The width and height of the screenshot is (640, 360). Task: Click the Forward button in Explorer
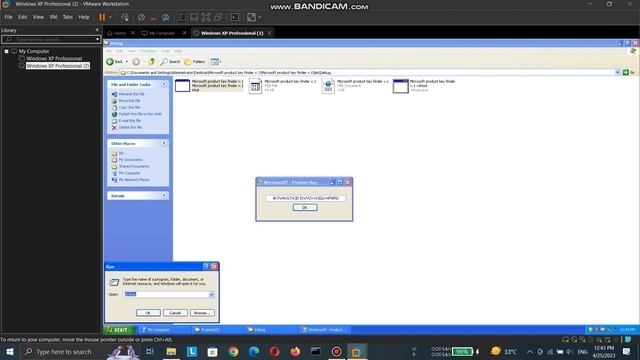[x=136, y=62]
